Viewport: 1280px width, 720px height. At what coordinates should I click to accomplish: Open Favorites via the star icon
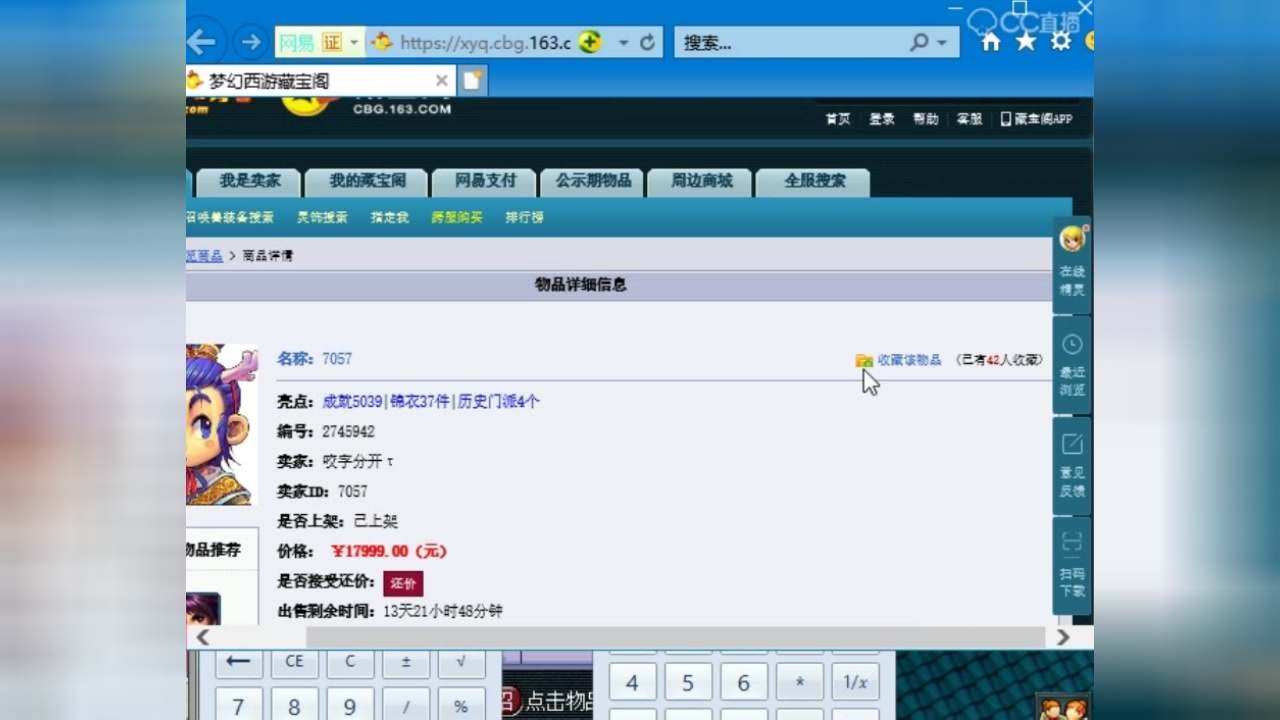1026,42
